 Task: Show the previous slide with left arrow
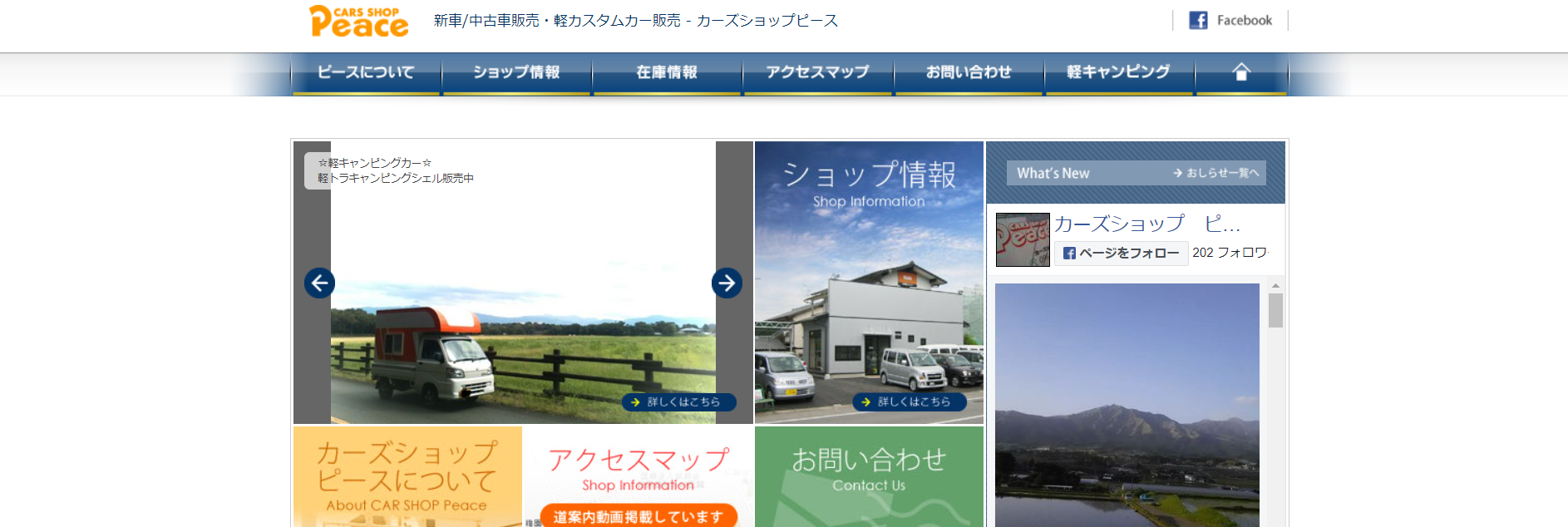(319, 283)
